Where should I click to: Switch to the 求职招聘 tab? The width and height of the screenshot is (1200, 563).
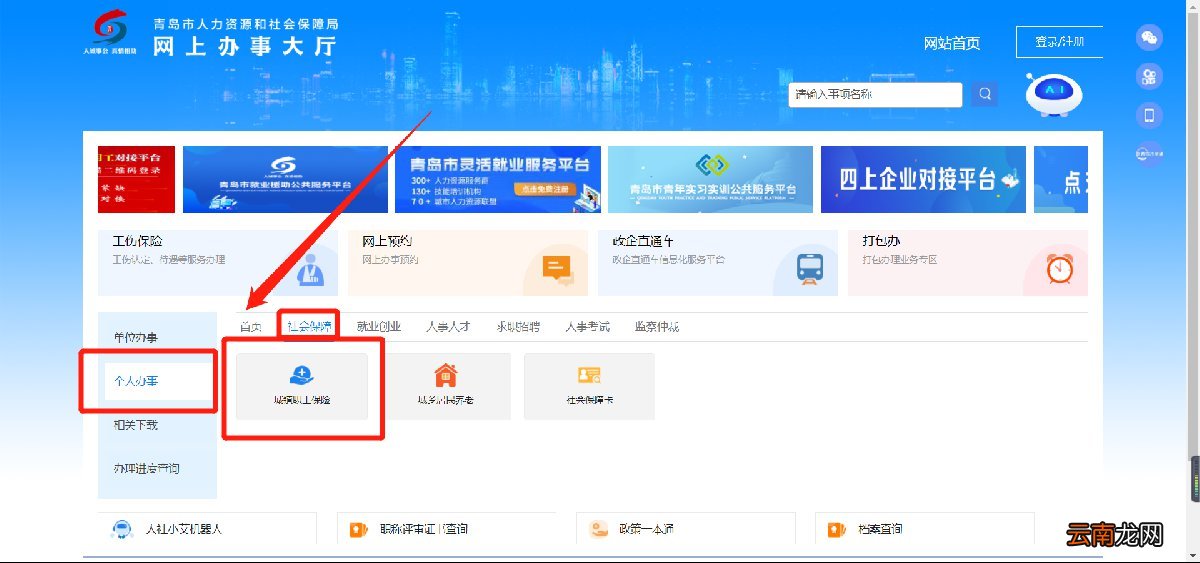pos(517,327)
